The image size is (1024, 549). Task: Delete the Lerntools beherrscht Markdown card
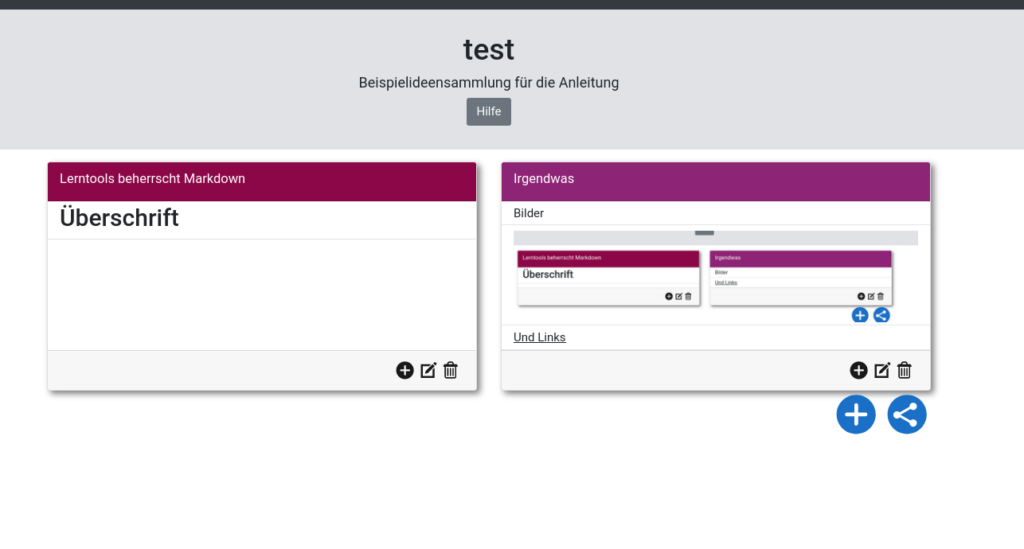tap(451, 370)
